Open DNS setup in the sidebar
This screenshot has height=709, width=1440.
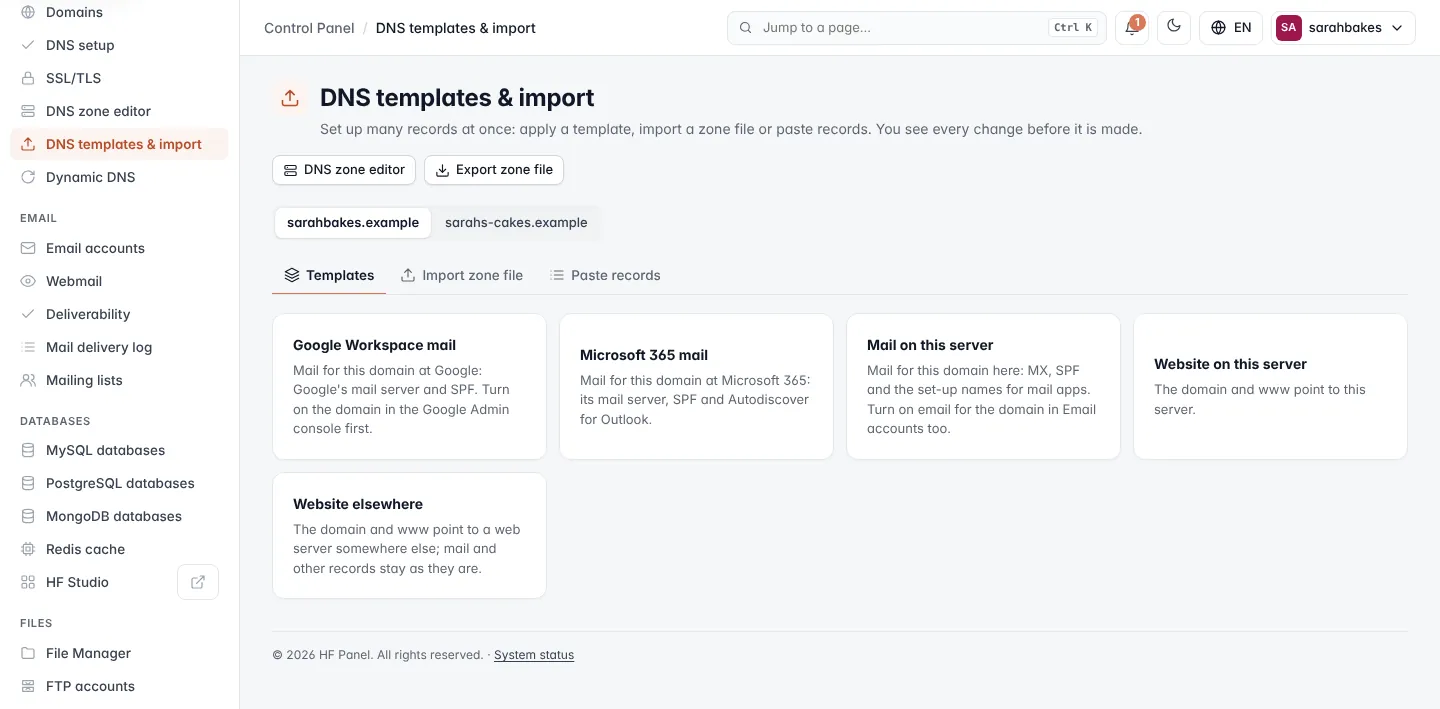click(x=119, y=45)
